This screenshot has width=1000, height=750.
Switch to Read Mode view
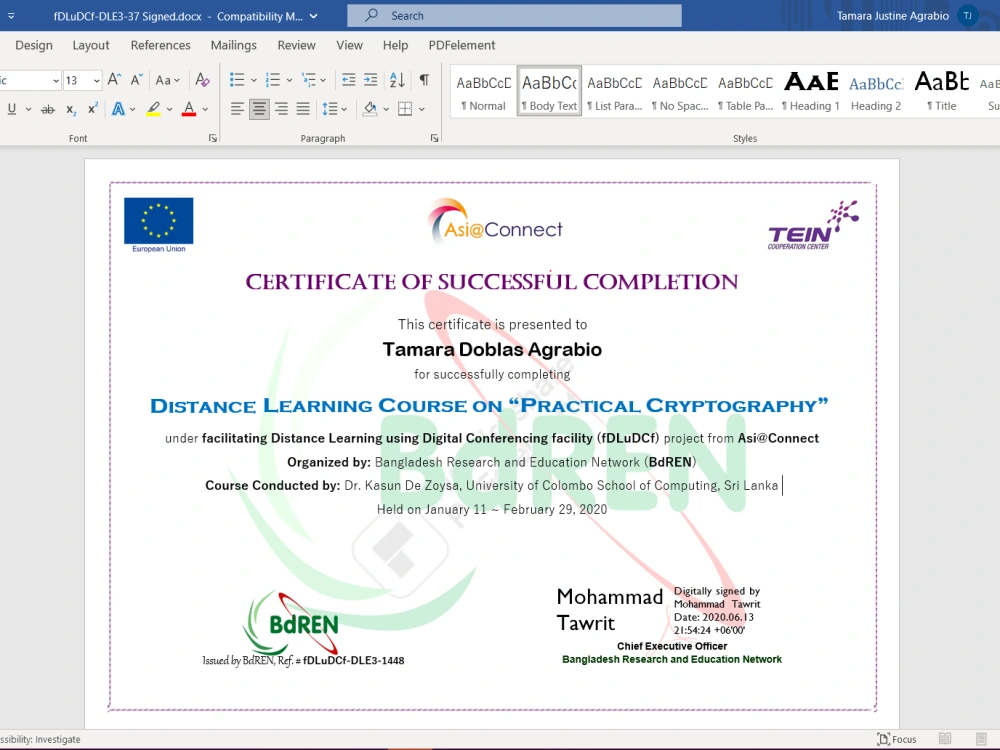pos(945,739)
